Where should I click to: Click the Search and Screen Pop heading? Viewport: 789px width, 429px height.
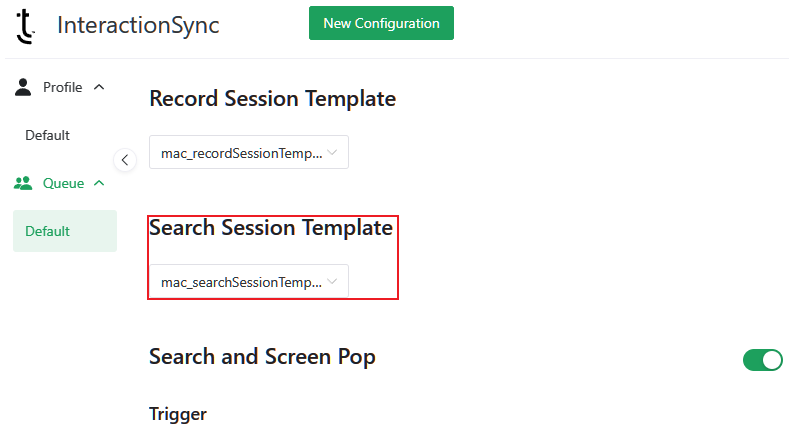point(262,357)
